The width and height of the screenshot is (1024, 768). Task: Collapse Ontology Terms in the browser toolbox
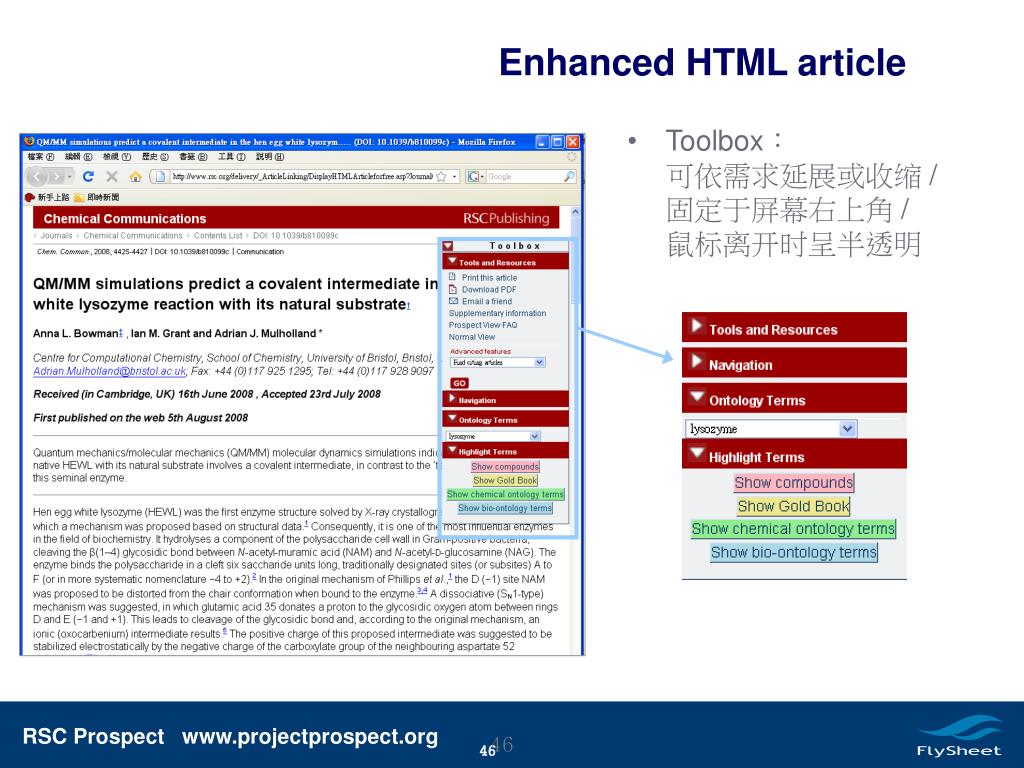451,419
